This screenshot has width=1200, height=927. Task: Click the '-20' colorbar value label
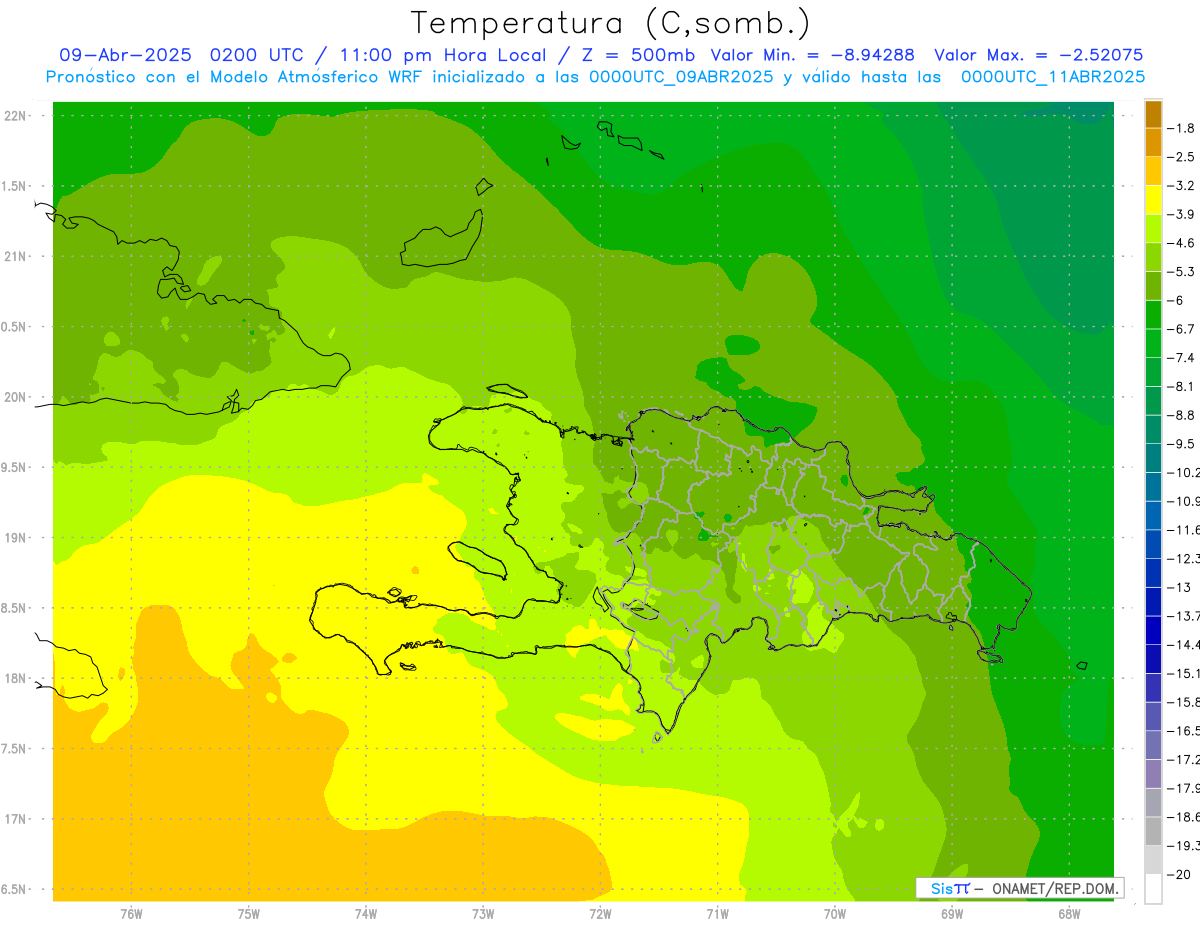coord(1179,874)
